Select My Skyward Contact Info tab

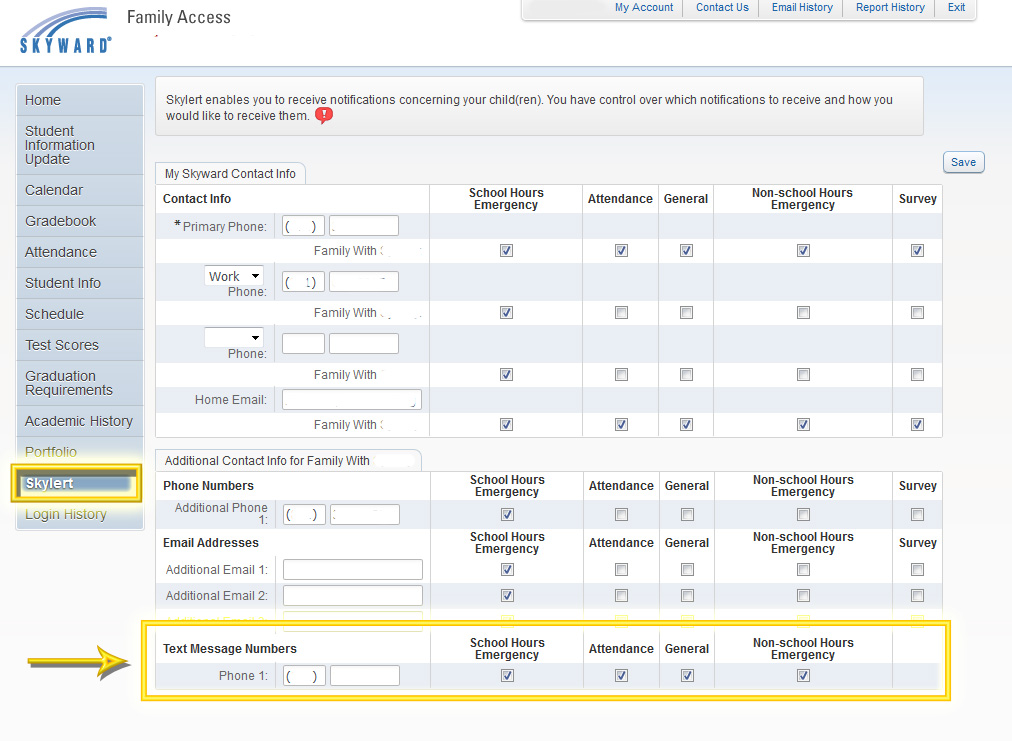coord(230,174)
